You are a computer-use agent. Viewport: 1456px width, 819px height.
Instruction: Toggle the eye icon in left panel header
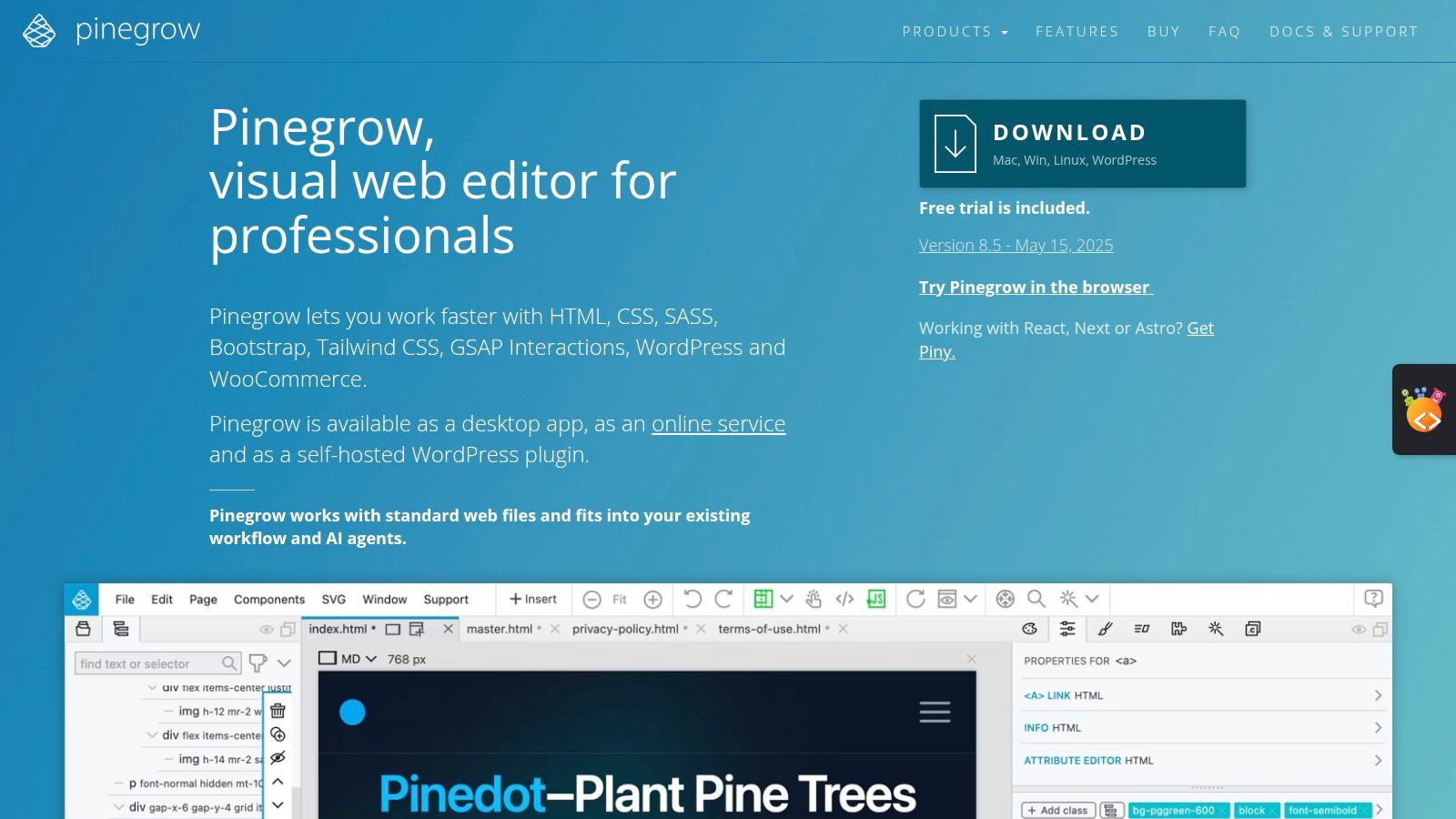266,630
